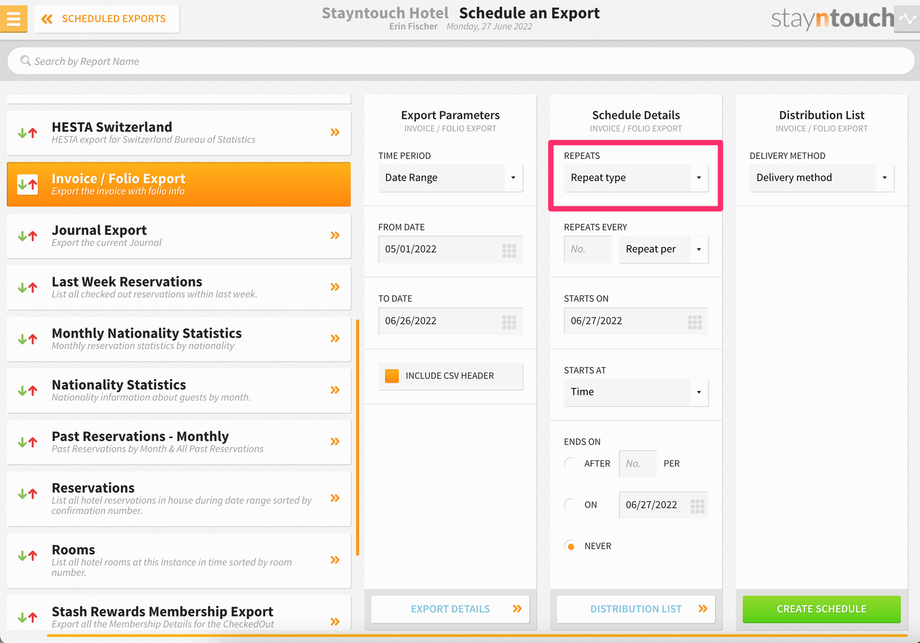Viewport: 920px width, 643px height.
Task: Click the From Date field 05/01/2022
Action: click(x=450, y=249)
